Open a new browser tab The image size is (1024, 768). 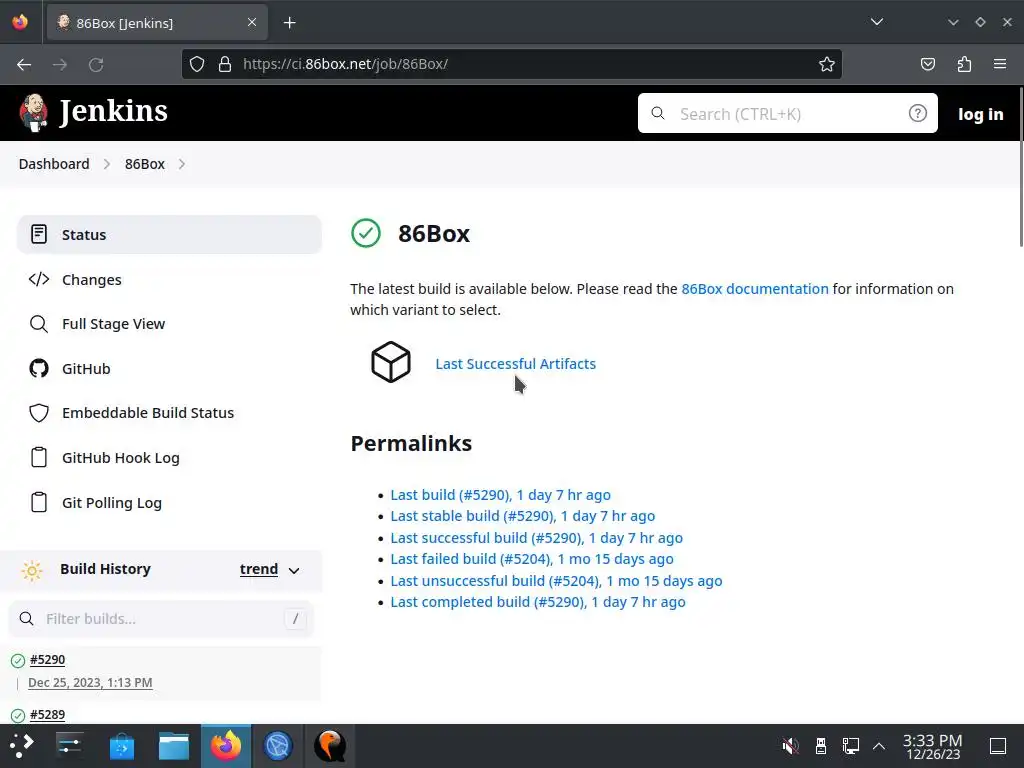pyautogui.click(x=289, y=23)
